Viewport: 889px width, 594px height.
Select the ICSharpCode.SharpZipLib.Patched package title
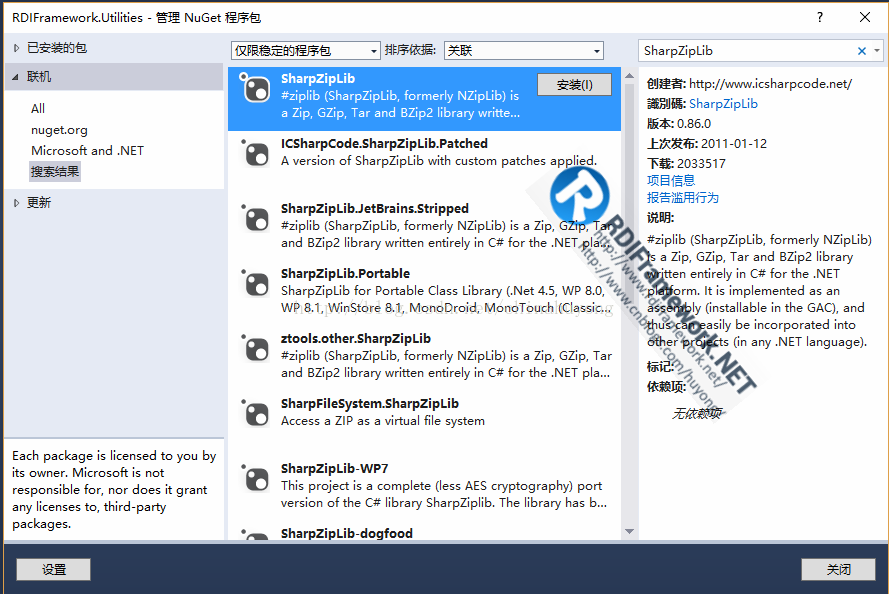pos(384,143)
